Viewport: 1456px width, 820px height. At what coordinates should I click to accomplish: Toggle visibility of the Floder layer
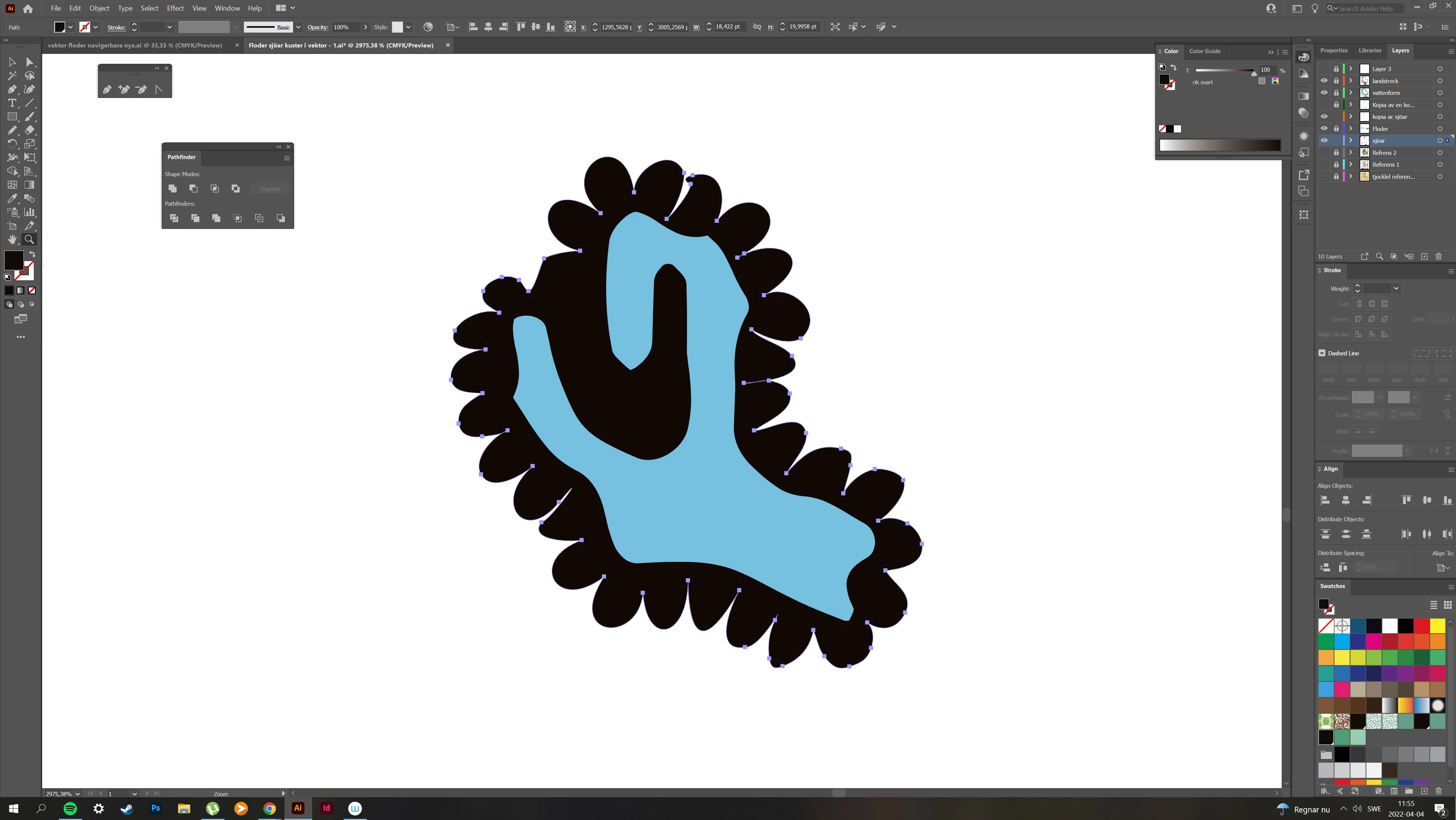tap(1324, 129)
